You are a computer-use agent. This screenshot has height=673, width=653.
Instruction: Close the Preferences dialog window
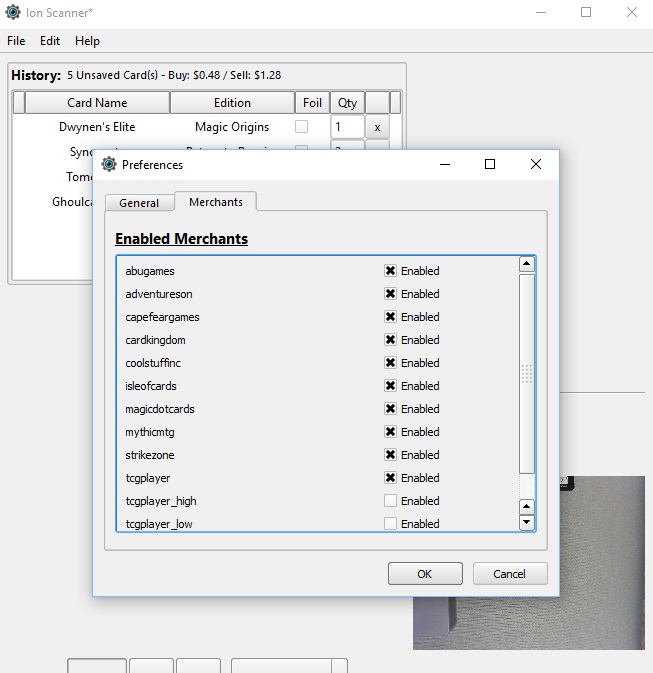537,164
